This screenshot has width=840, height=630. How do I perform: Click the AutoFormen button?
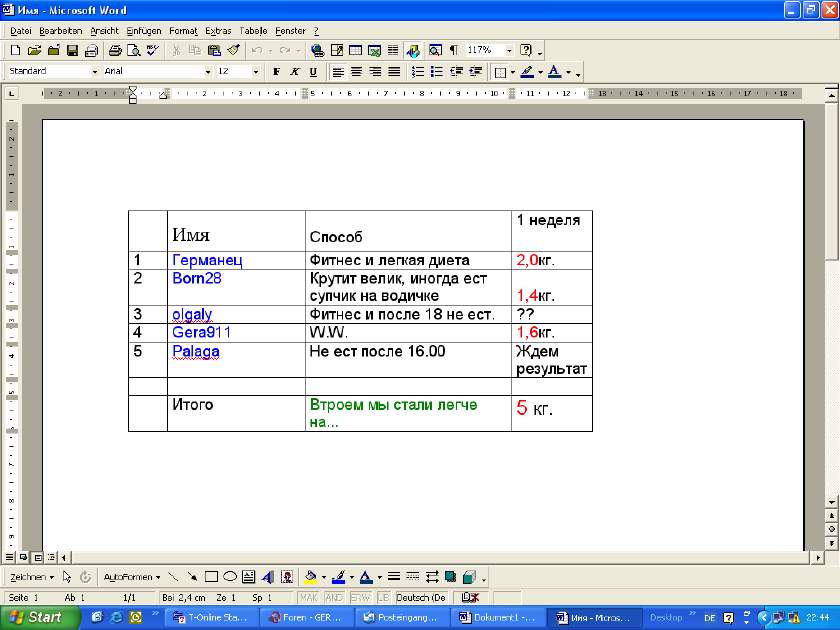pyautogui.click(x=131, y=577)
